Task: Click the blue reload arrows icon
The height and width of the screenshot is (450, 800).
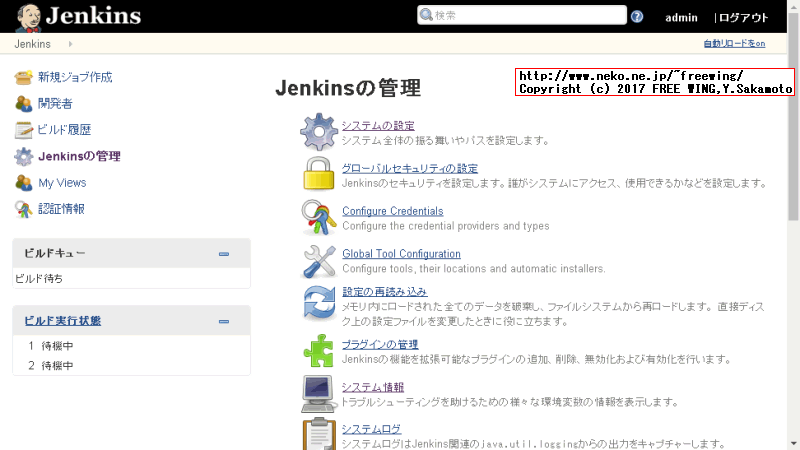Action: [319, 303]
